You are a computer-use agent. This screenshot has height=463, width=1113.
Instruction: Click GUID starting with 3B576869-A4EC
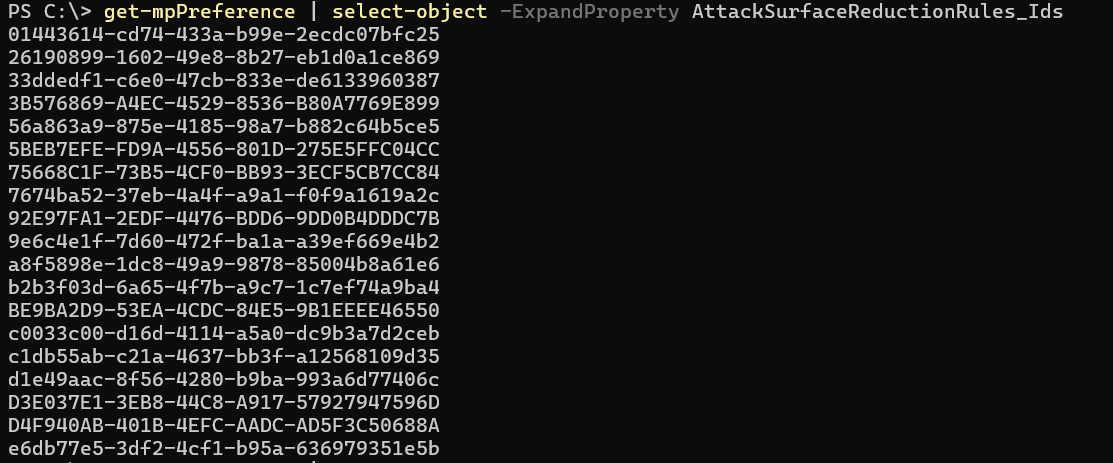pyautogui.click(x=224, y=104)
